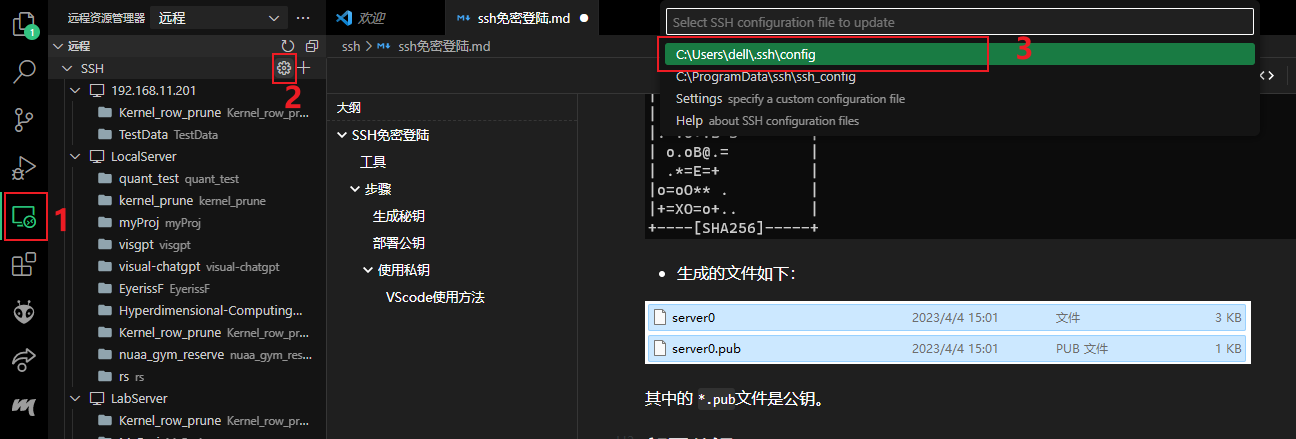
Task: Open the Remote Explorer view
Action: pyautogui.click(x=24, y=216)
